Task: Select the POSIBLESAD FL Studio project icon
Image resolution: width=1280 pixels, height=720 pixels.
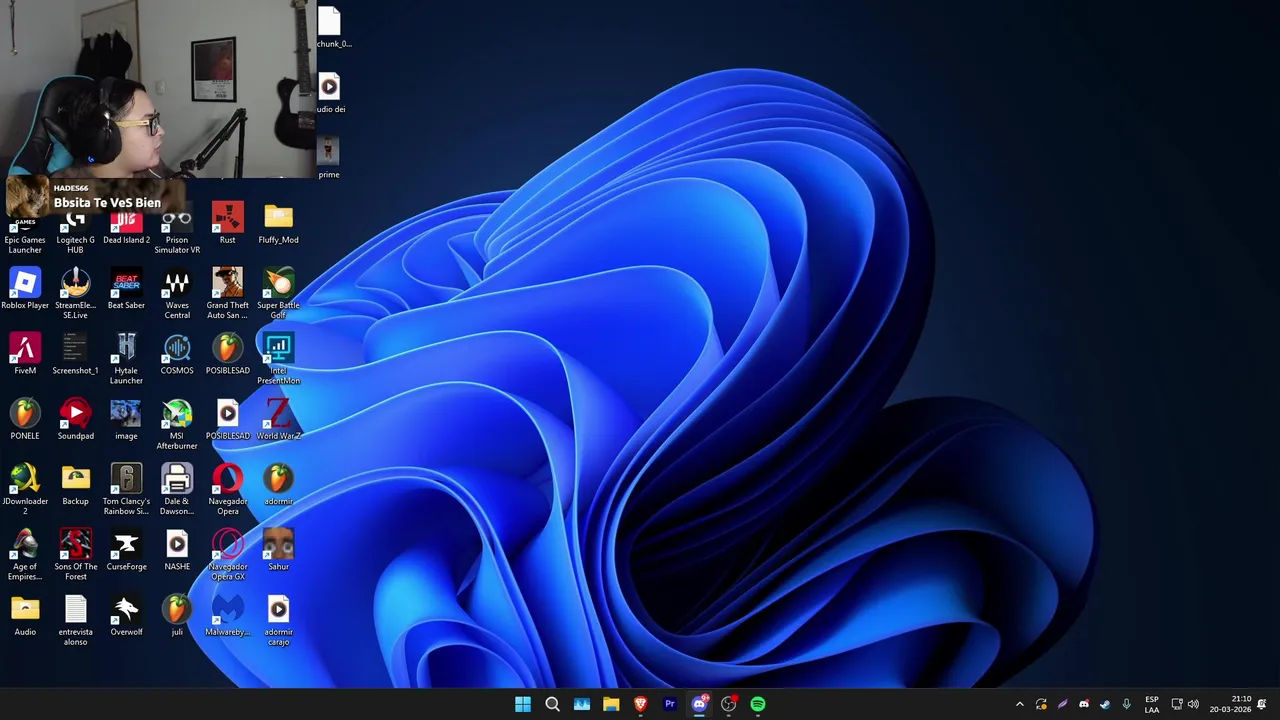Action: point(227,354)
